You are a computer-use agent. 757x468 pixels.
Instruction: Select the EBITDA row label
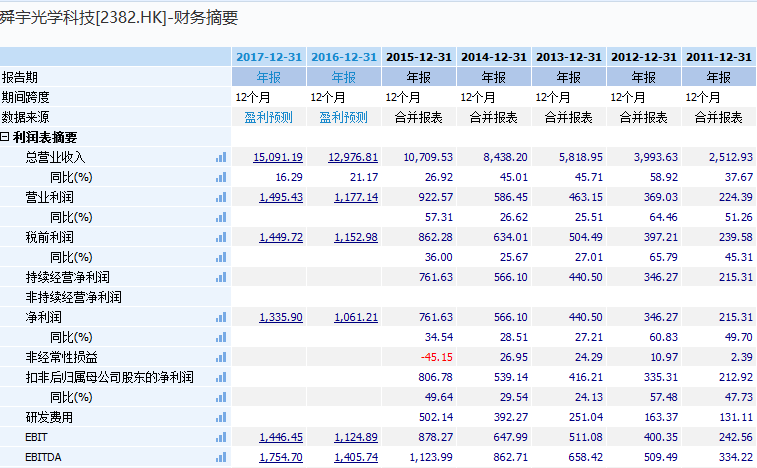pos(43,457)
